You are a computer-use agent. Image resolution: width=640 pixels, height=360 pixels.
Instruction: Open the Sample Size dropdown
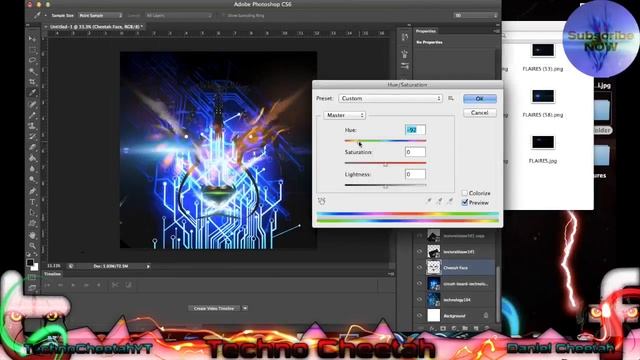click(100, 16)
